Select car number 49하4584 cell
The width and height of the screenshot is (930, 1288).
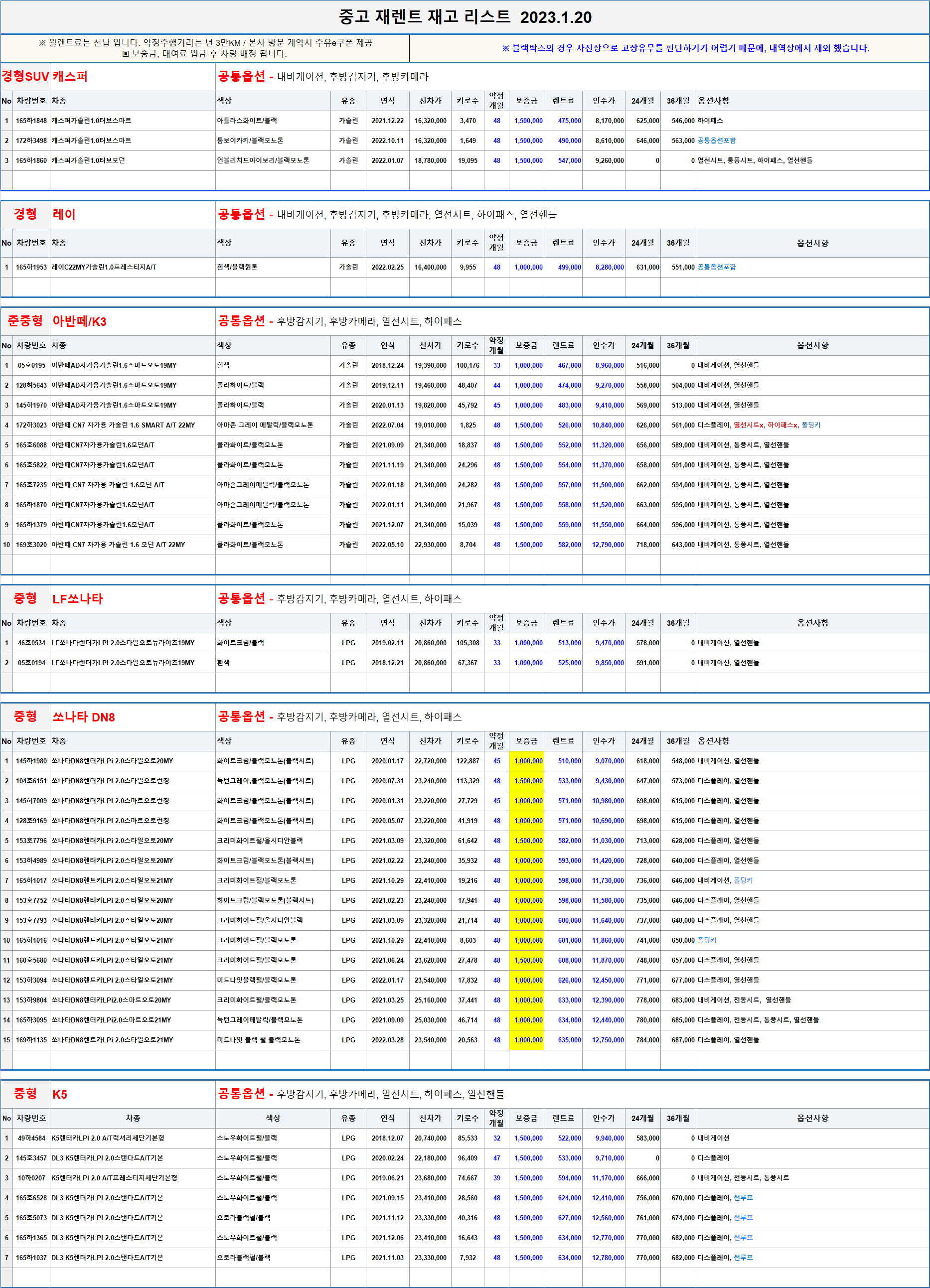[31, 1139]
